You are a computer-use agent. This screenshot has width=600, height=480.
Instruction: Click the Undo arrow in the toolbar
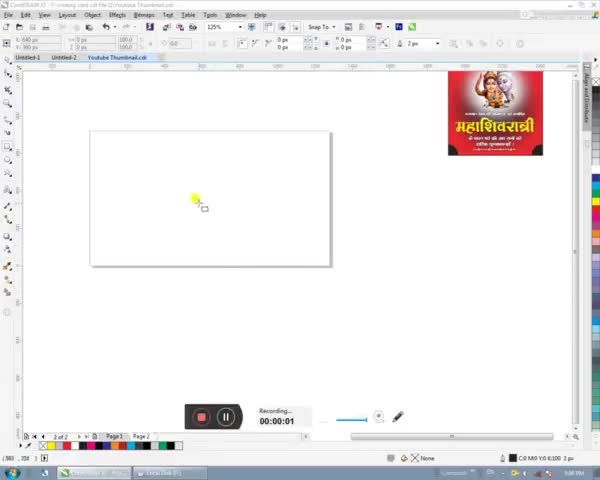[105, 27]
